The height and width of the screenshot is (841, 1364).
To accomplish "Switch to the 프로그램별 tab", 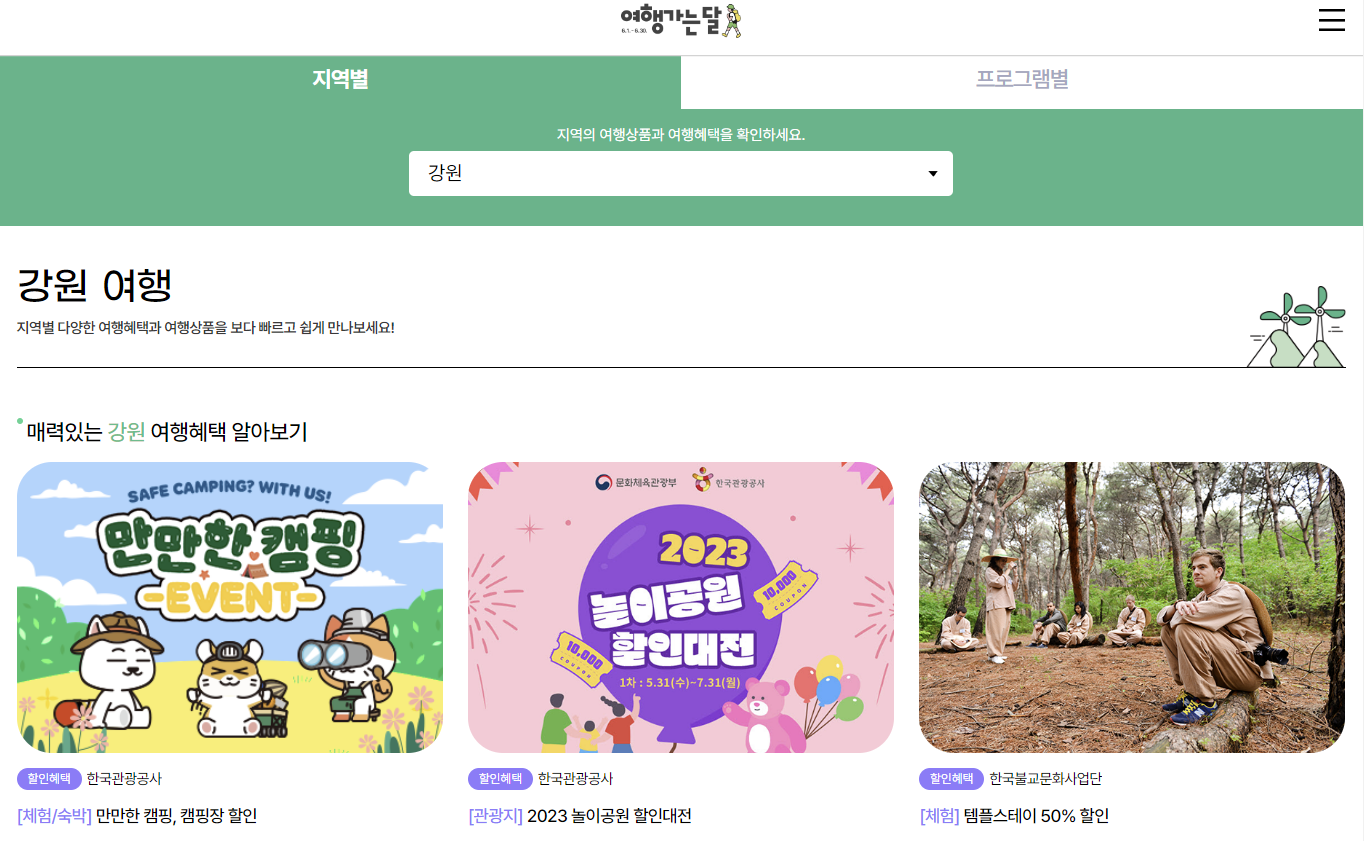I will [x=1022, y=80].
